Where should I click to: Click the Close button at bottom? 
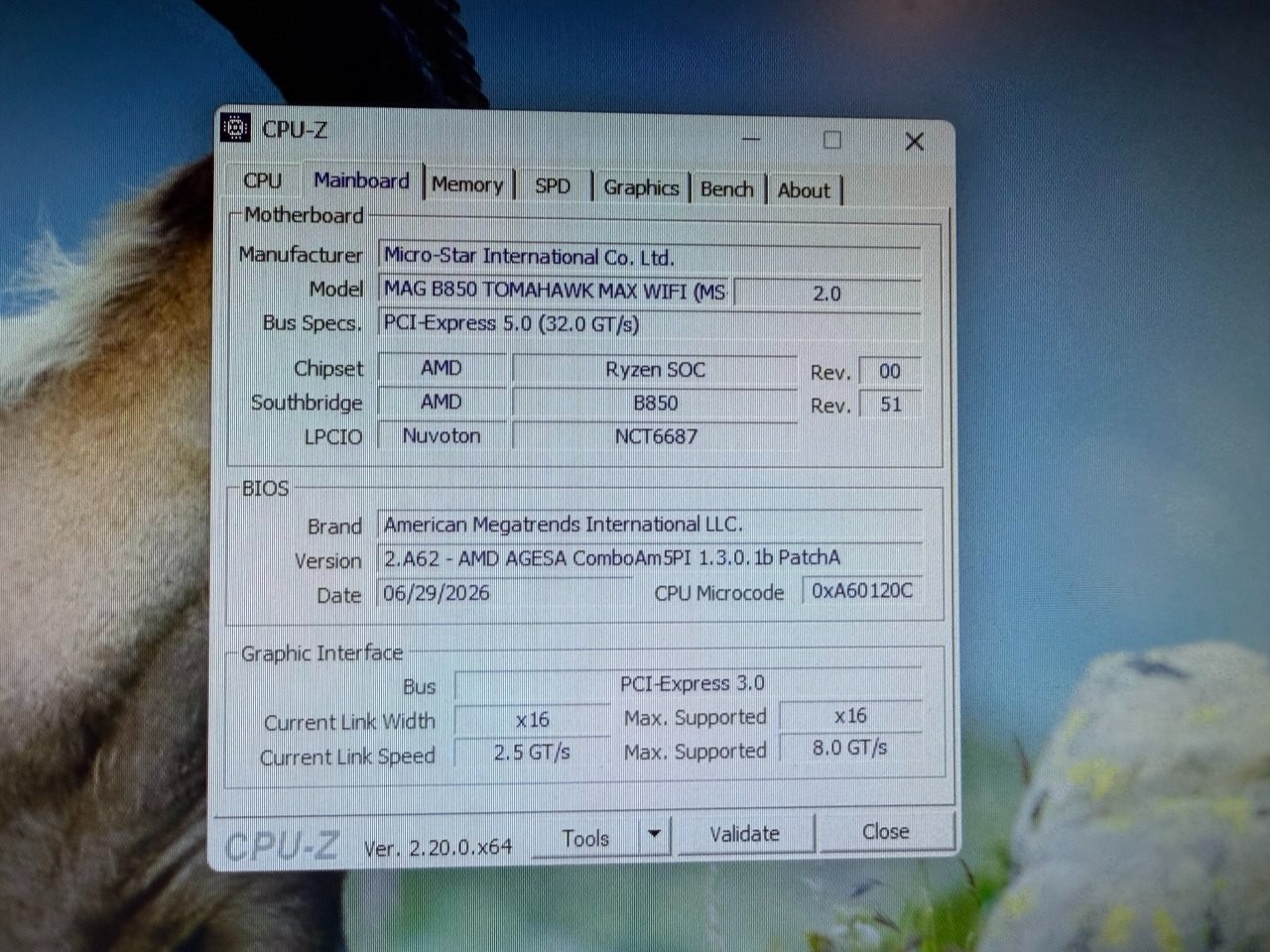885,832
